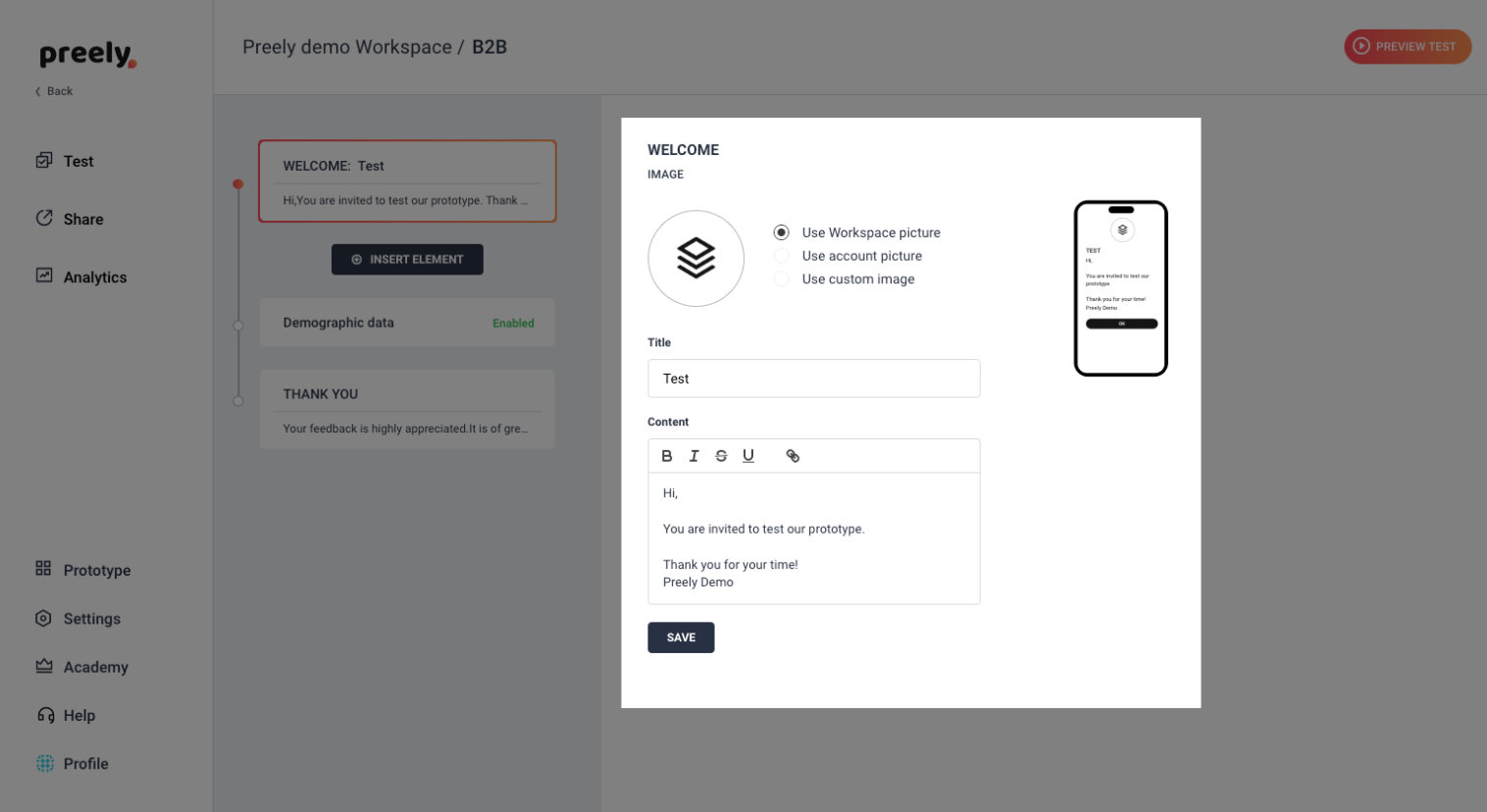Click the plus icon in Insert Element

(357, 260)
